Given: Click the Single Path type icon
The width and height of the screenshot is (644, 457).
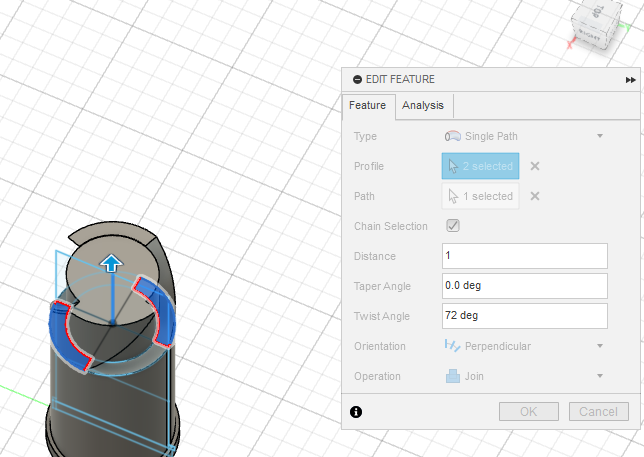Looking at the screenshot, I should (453, 136).
